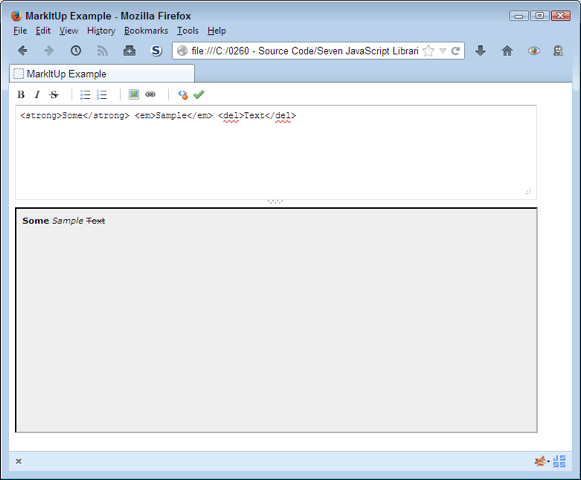Preview the markup with the green checkmark
This screenshot has width=581, height=480.
coord(199,95)
